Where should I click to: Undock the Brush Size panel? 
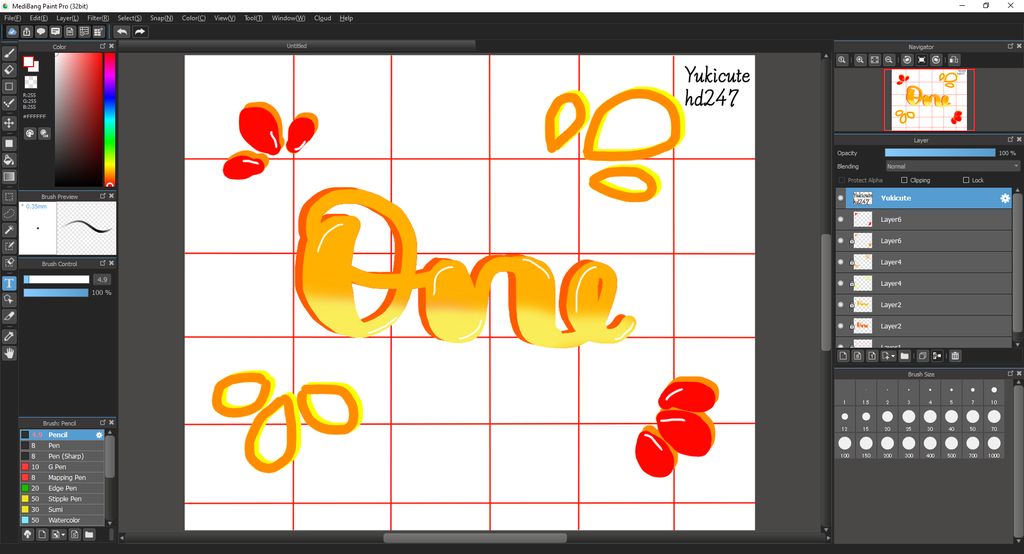[x=1010, y=374]
